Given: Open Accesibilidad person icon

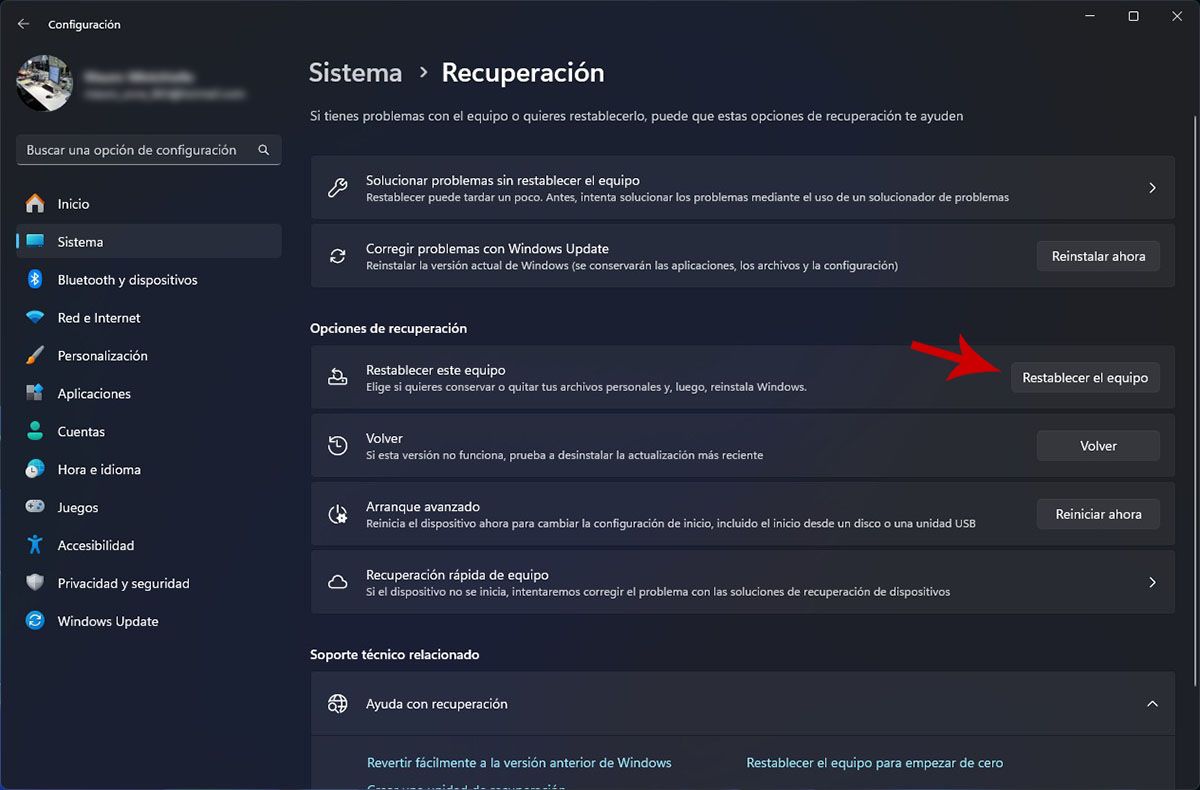Looking at the screenshot, I should point(35,545).
